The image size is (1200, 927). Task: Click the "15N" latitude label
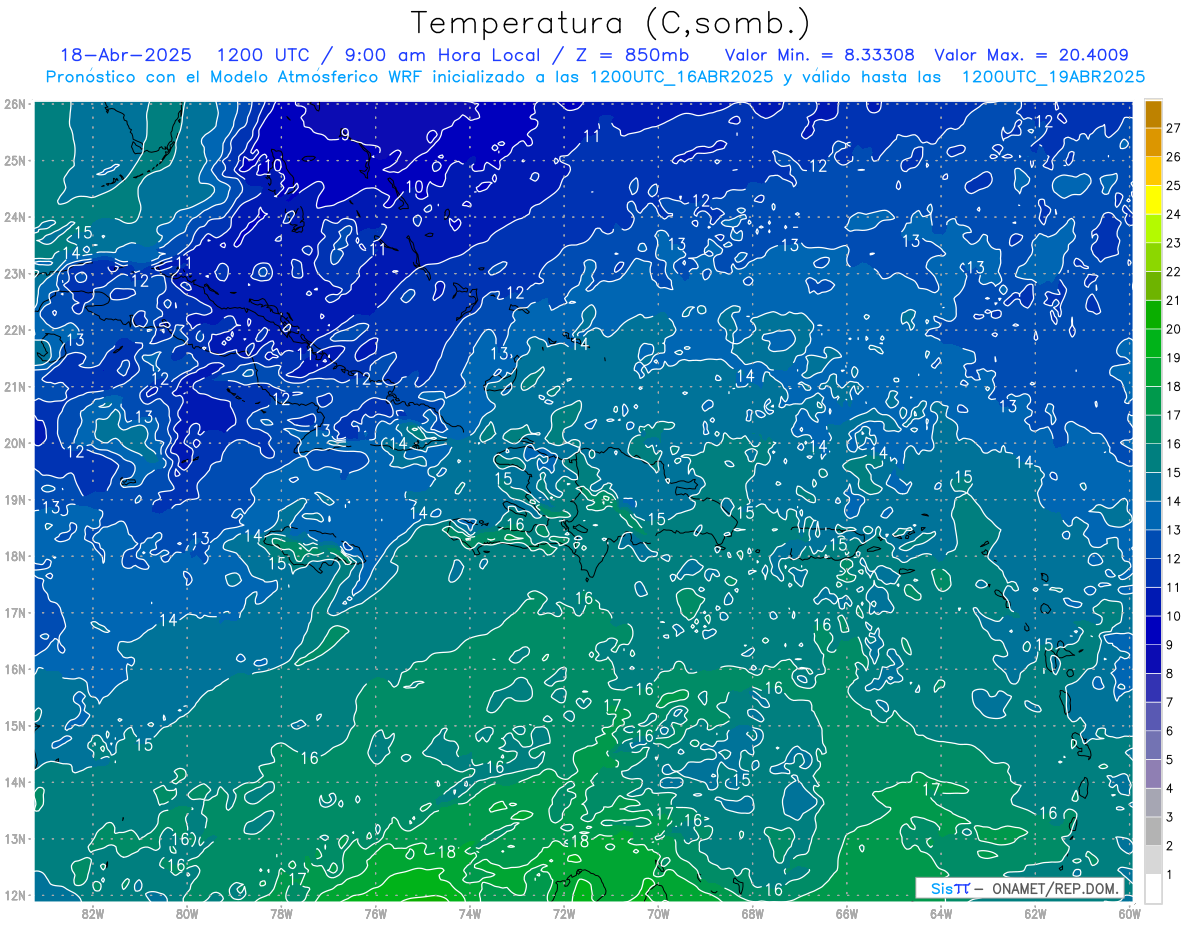point(15,725)
